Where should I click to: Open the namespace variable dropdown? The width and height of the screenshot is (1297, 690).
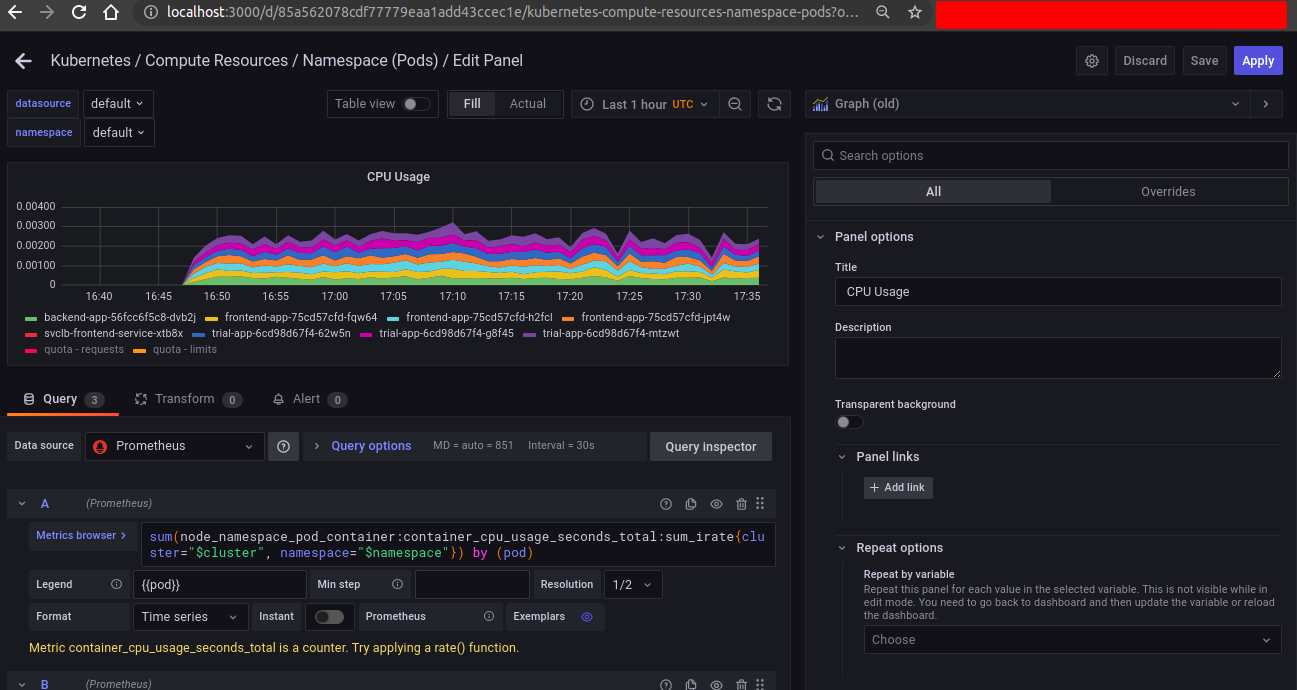119,132
